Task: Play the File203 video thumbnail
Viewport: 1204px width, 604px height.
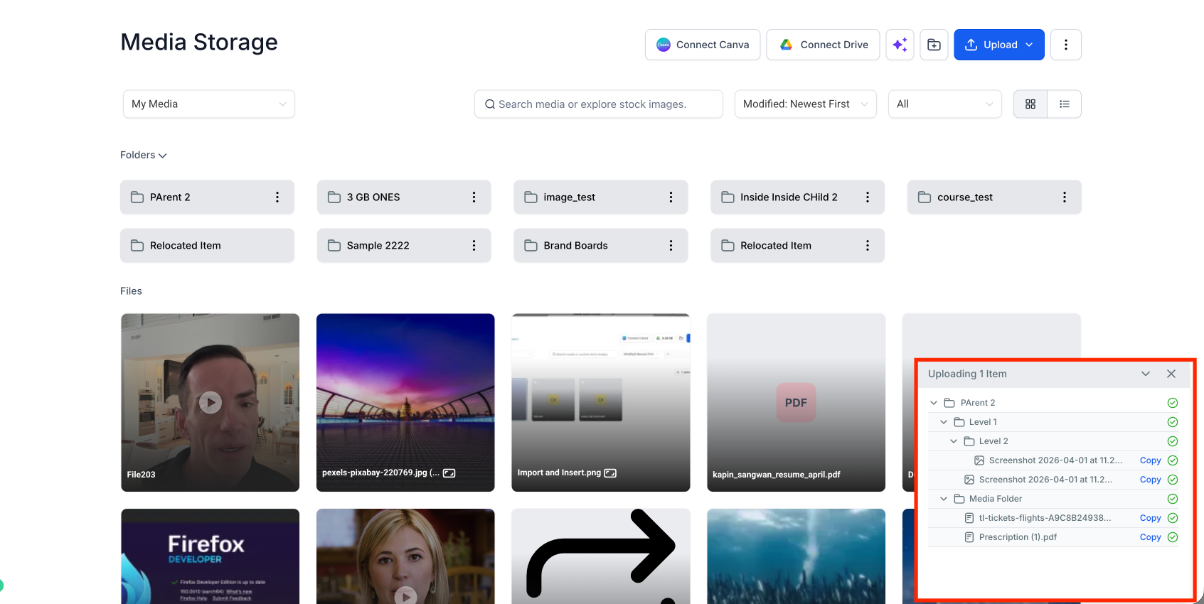Action: 210,402
